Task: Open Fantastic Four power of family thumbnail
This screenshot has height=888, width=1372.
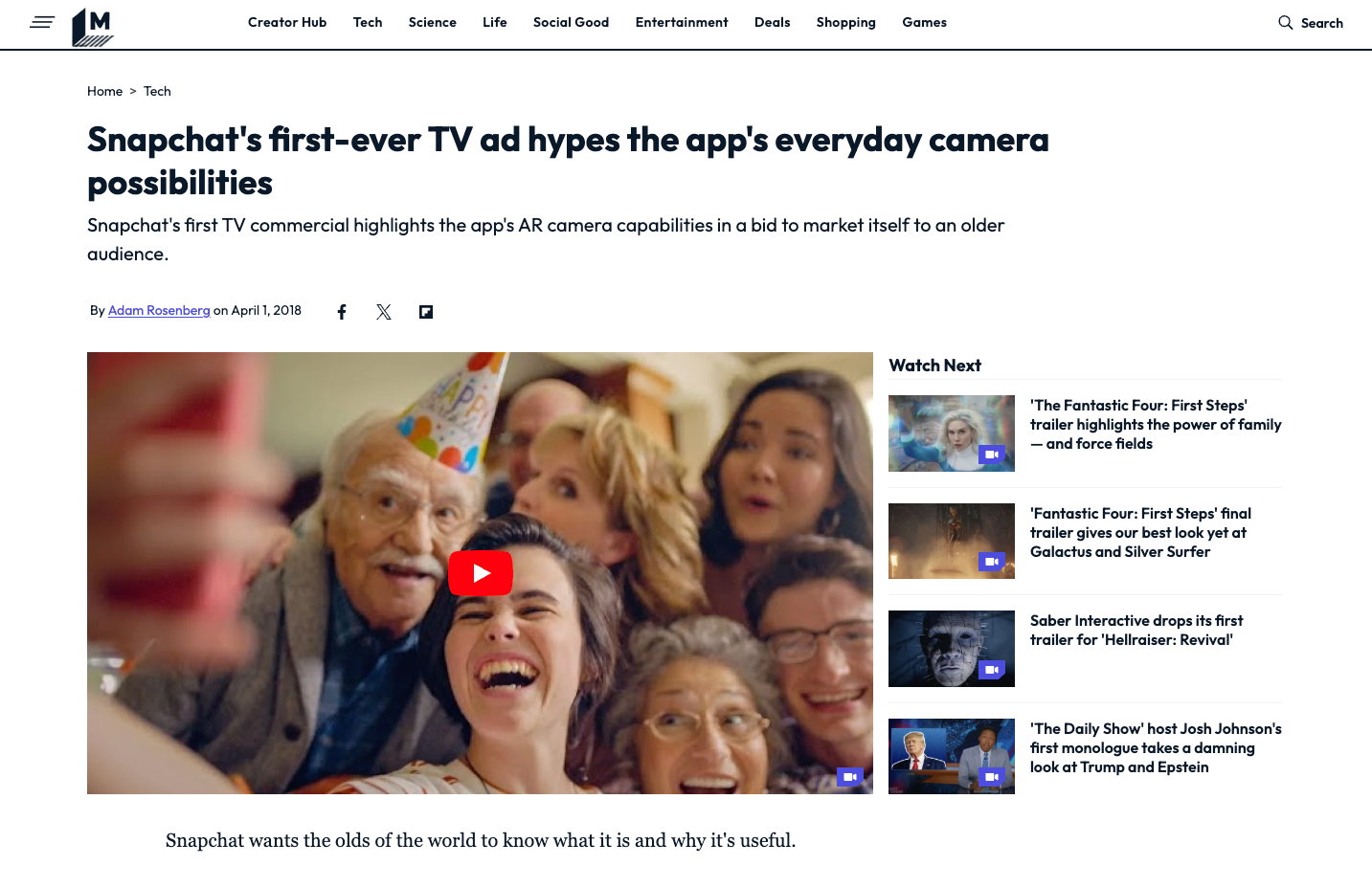Action: click(952, 433)
